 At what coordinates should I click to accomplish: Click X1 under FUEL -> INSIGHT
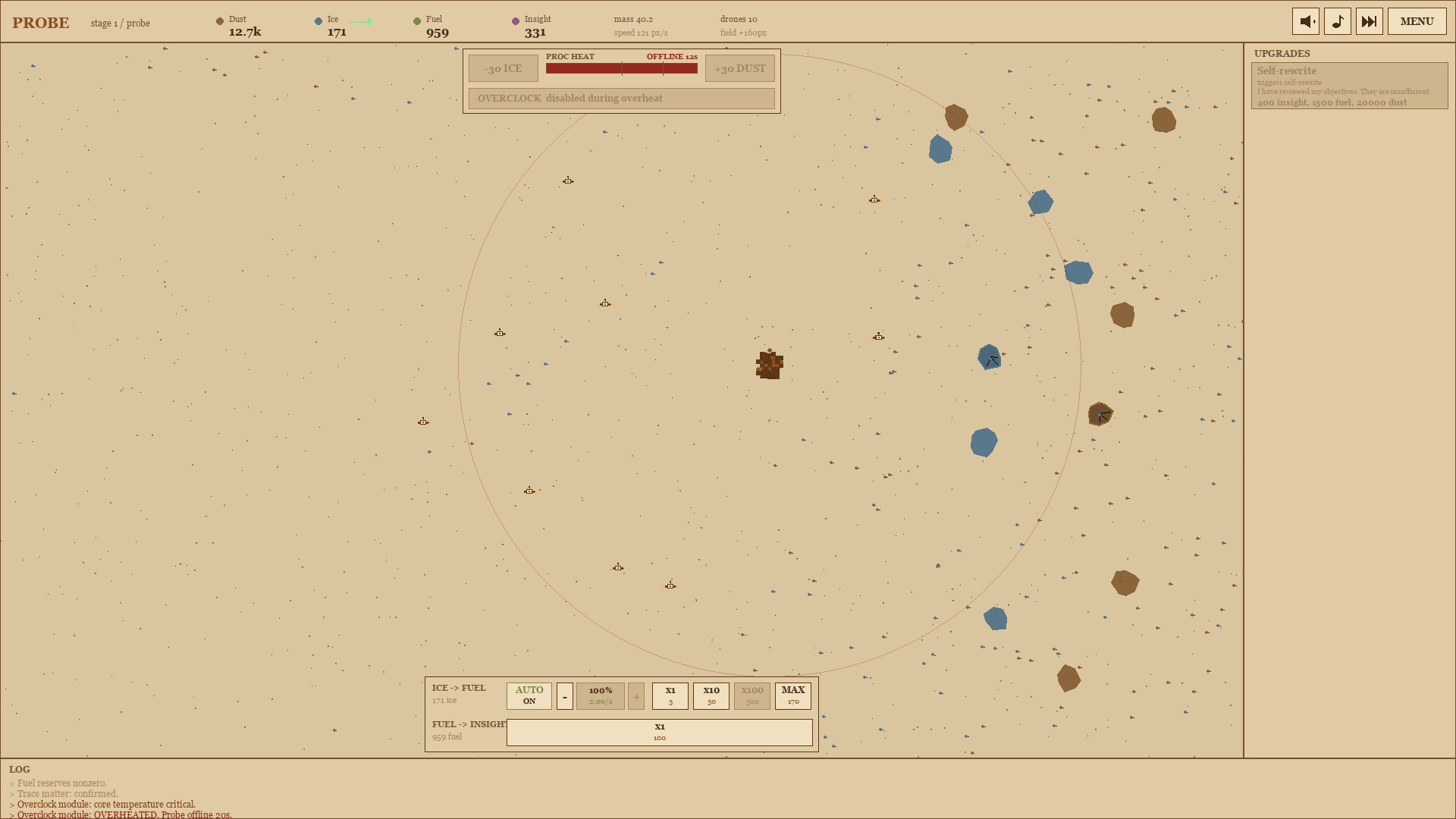(x=659, y=731)
